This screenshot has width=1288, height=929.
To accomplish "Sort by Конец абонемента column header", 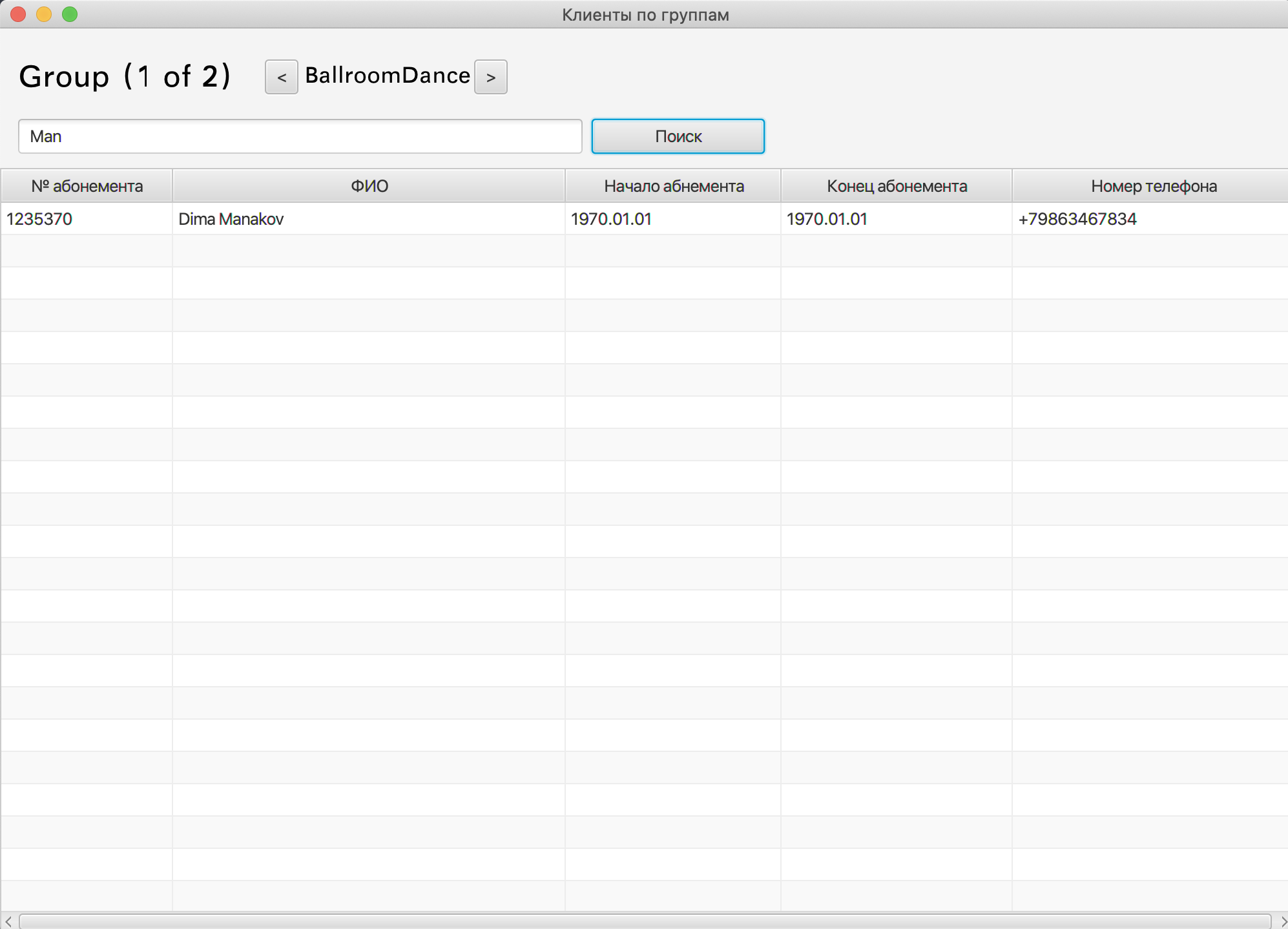I will tap(897, 186).
